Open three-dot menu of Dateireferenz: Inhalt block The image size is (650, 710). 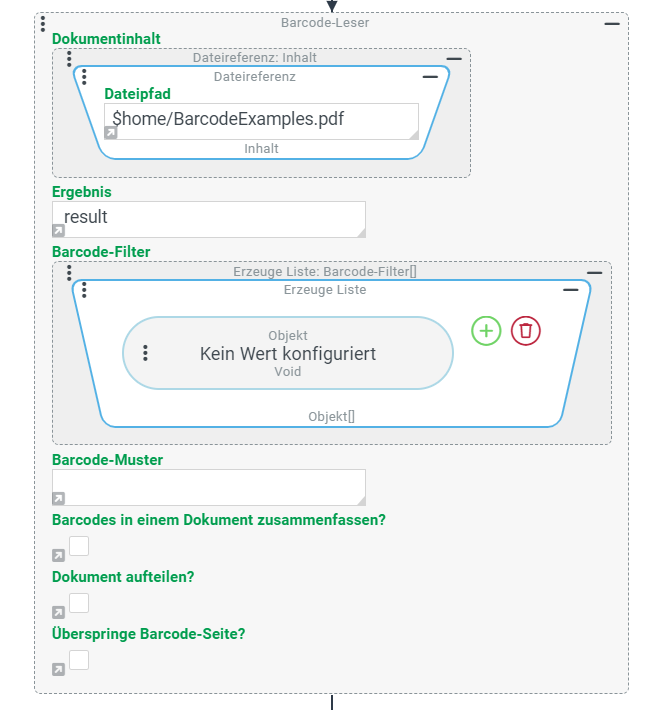[68, 58]
